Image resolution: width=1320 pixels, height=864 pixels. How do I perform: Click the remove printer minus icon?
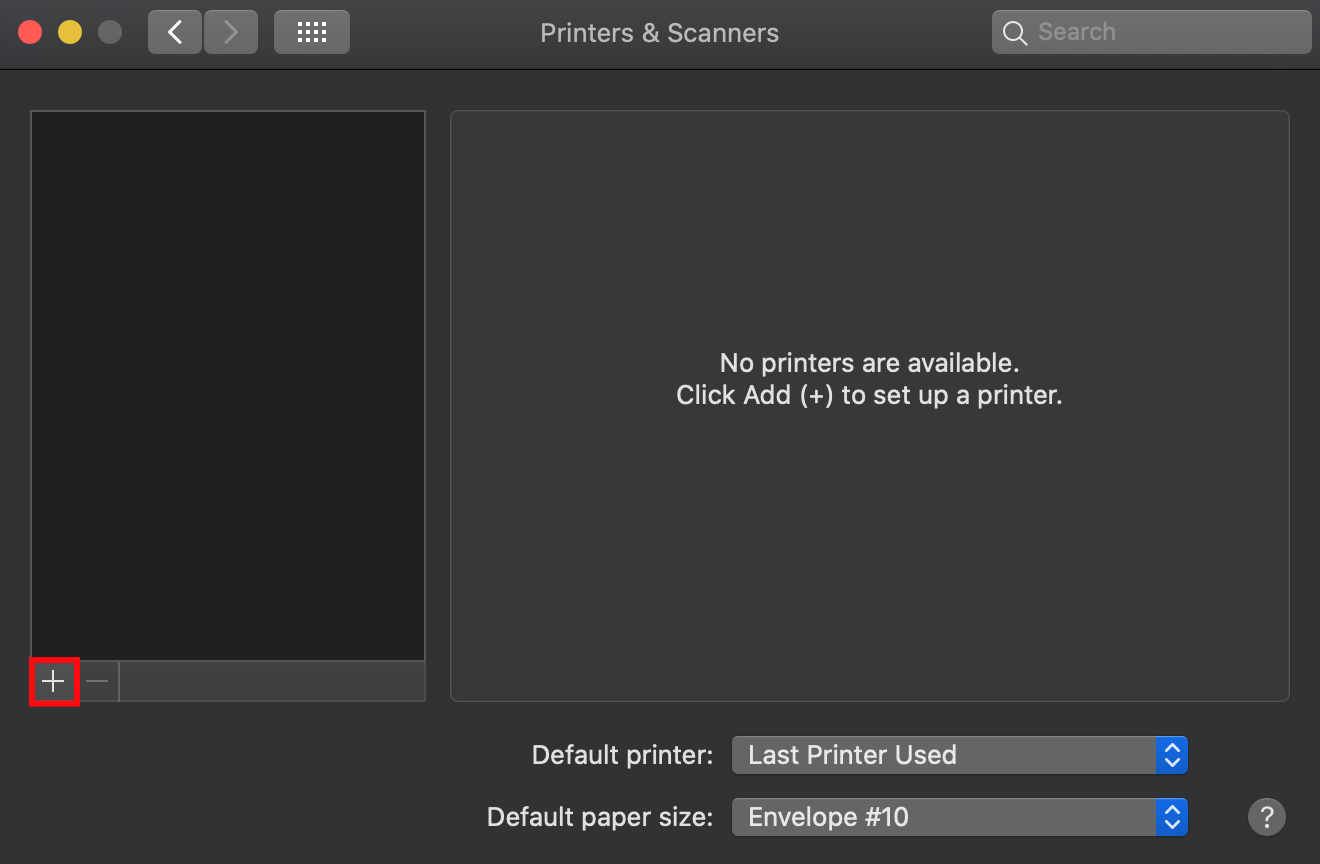coord(96,681)
